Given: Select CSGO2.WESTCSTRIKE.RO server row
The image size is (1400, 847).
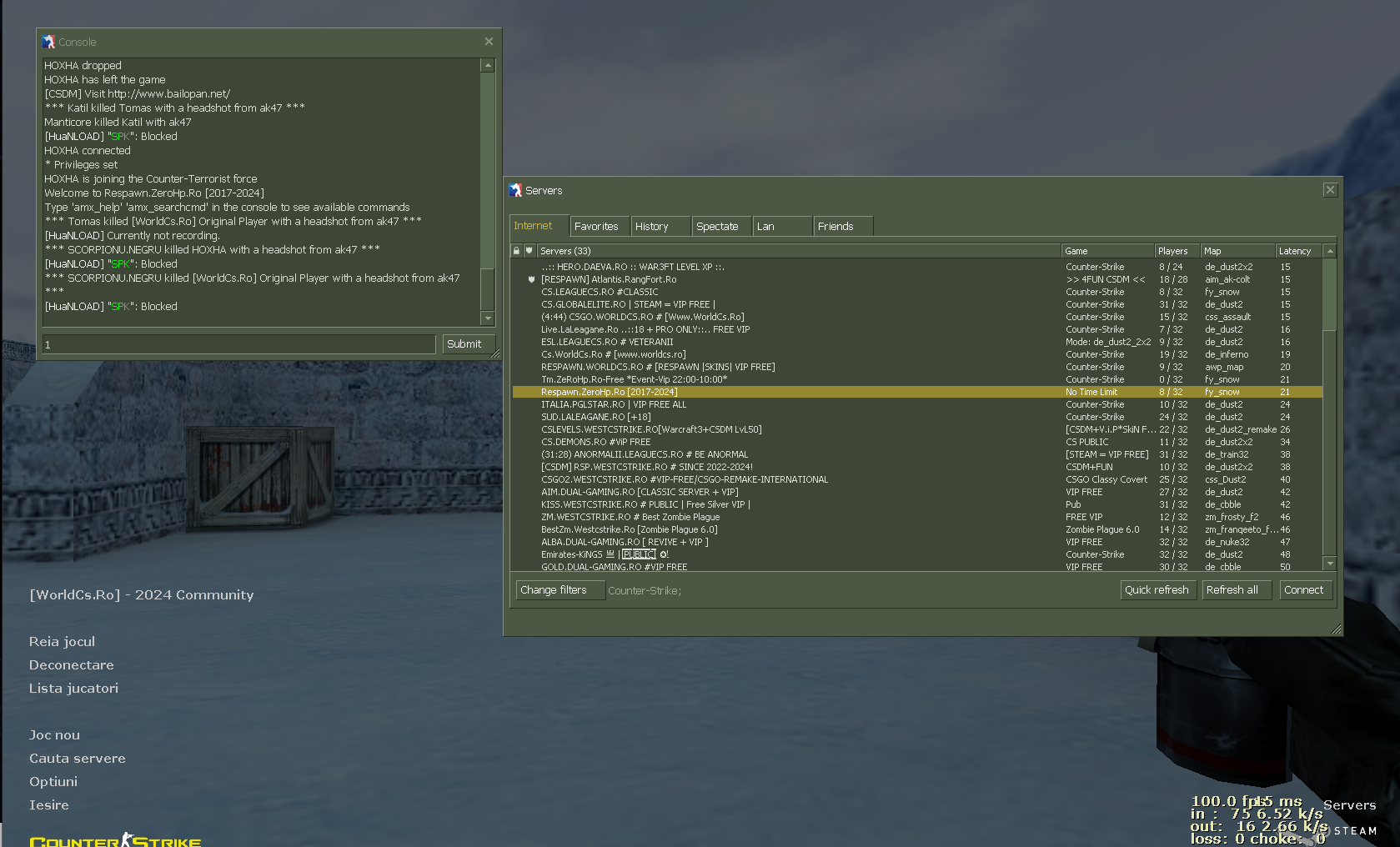Looking at the screenshot, I should tap(917, 479).
